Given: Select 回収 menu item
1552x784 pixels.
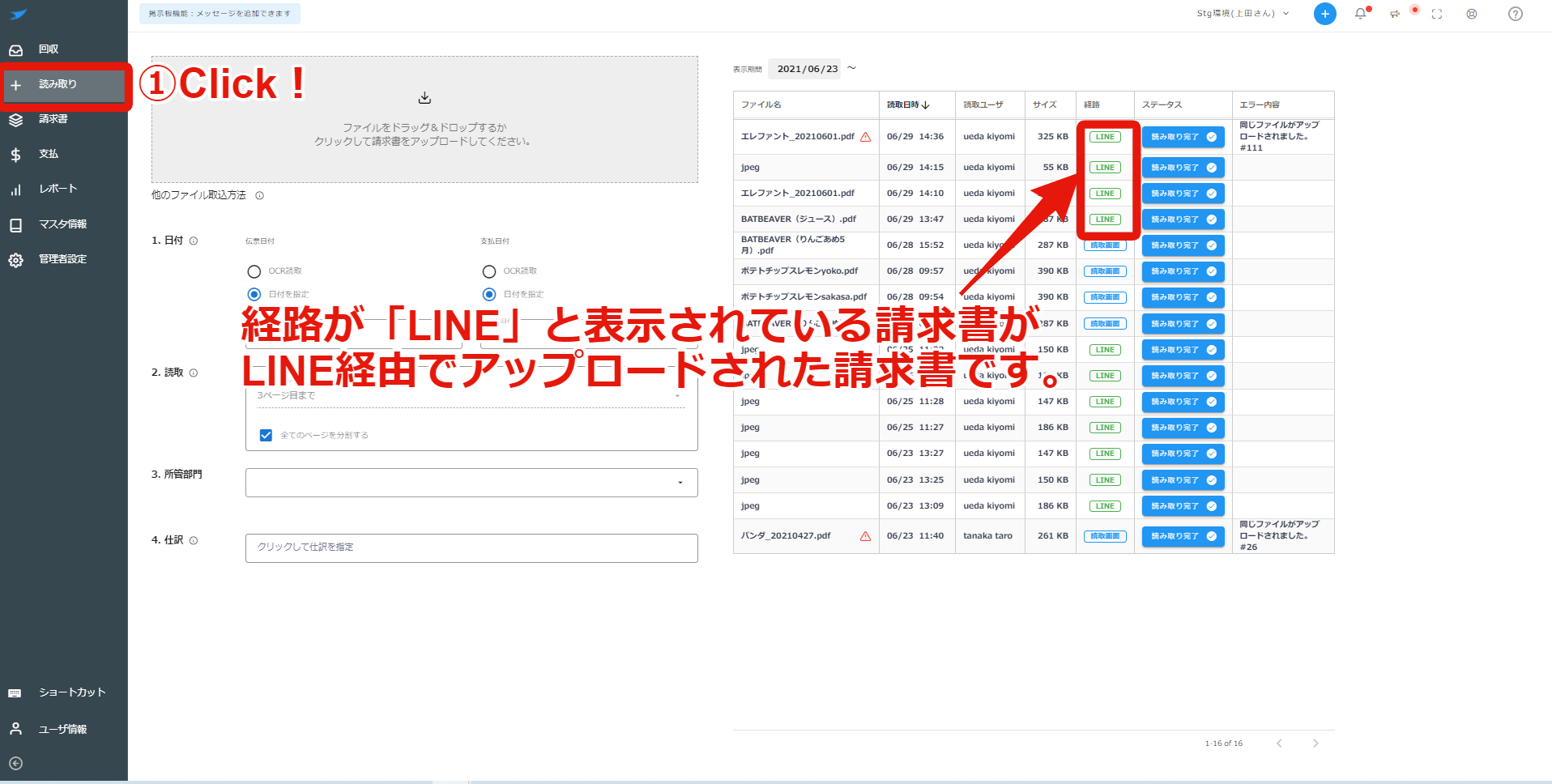Looking at the screenshot, I should 49,49.
